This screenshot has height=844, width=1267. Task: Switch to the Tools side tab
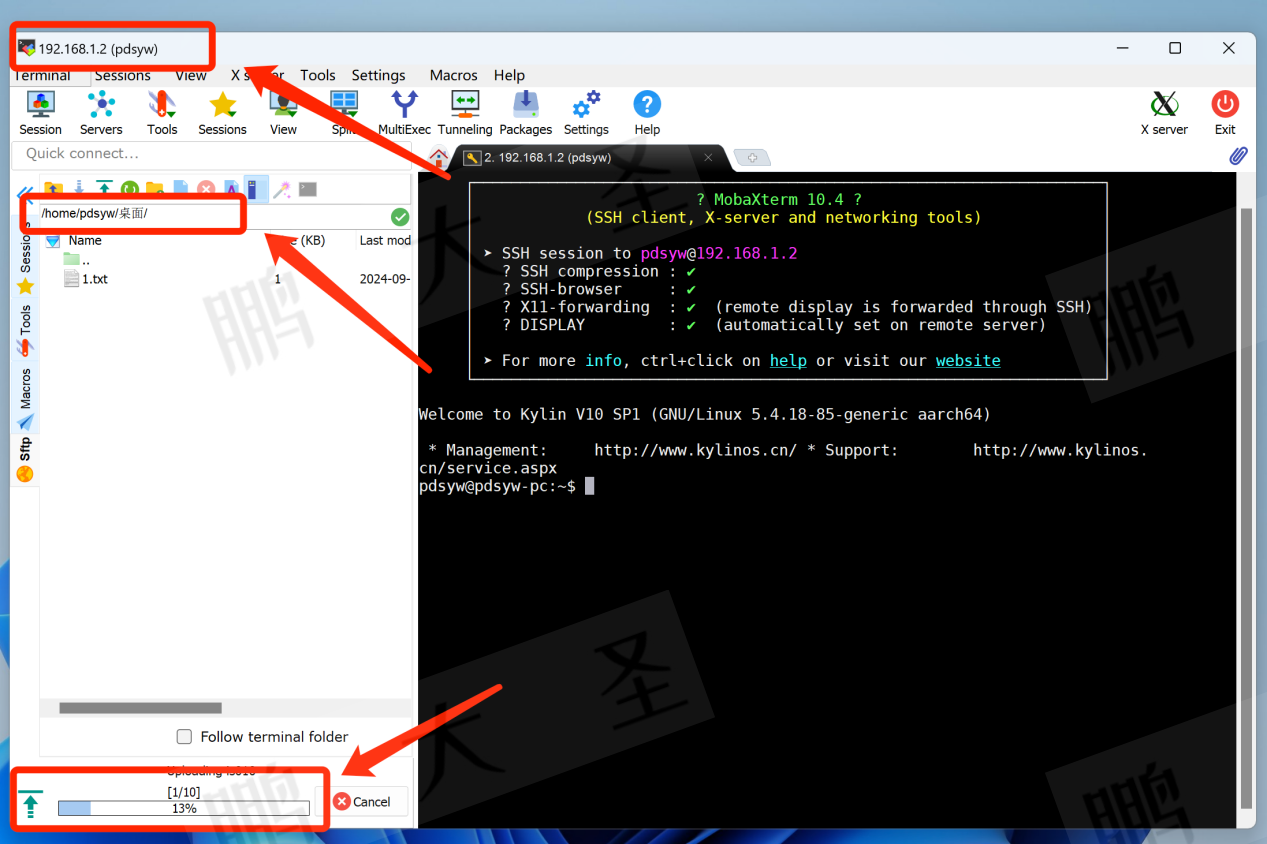25,329
